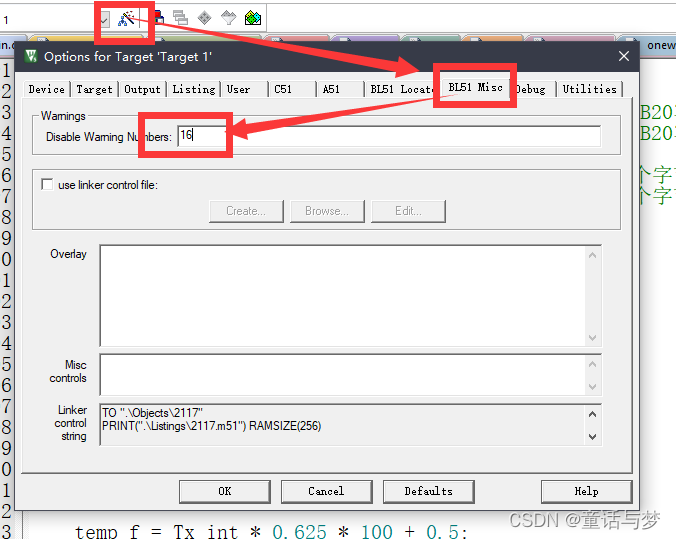676x539 pixels.
Task: Open Options for Target wand icon
Action: click(x=126, y=19)
